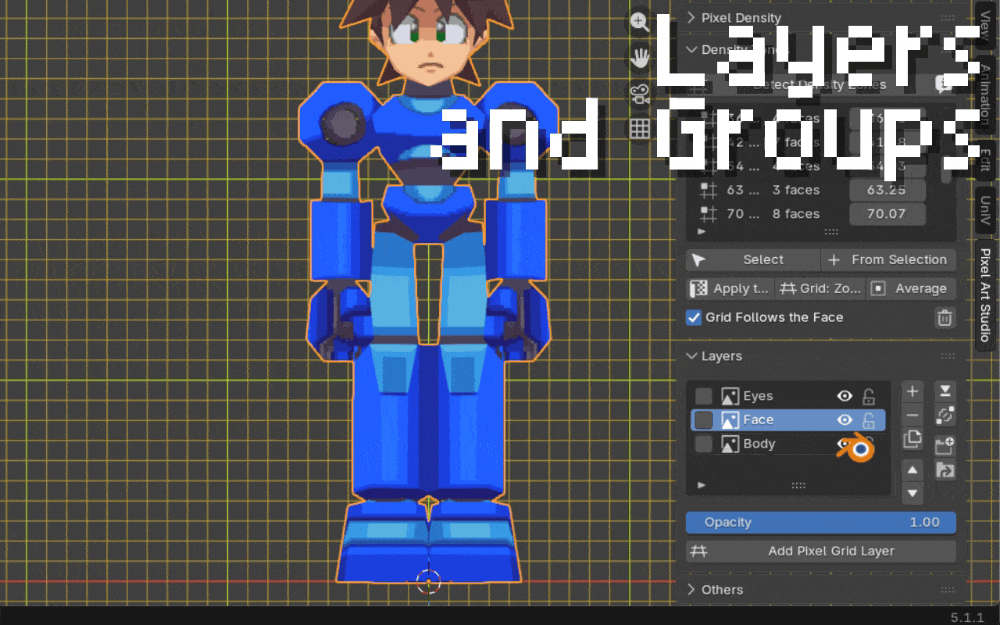Image resolution: width=1000 pixels, height=625 pixels.
Task: Click the Eyes layer image icon
Action: point(730,396)
